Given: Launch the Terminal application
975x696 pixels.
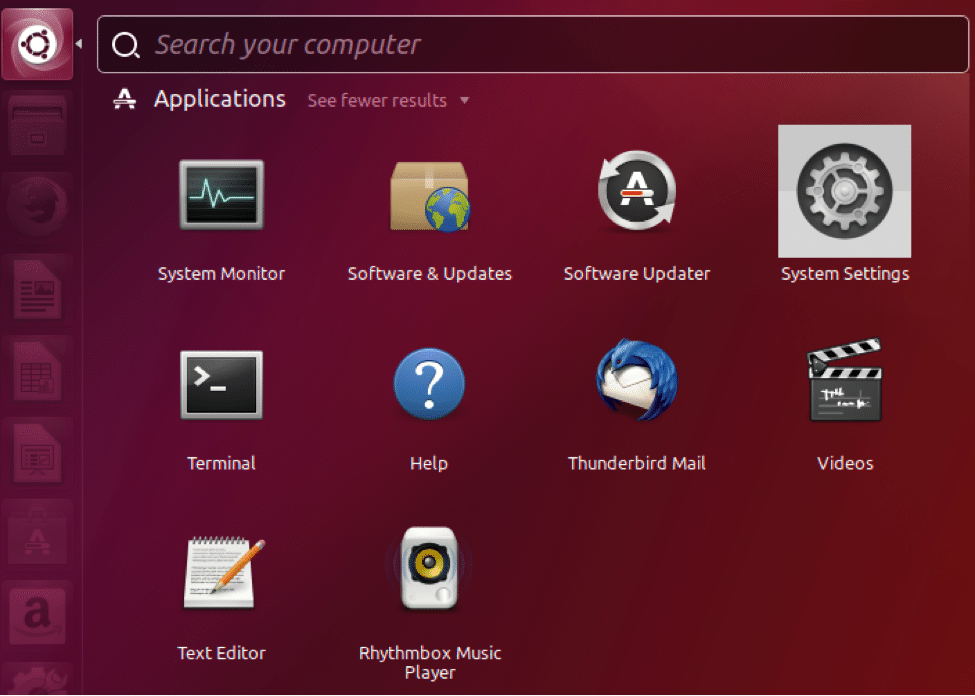Looking at the screenshot, I should point(221,384).
